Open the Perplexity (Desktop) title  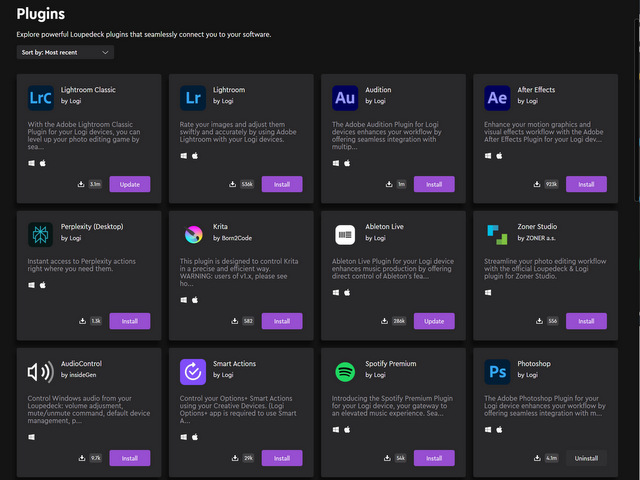pyautogui.click(x=92, y=227)
